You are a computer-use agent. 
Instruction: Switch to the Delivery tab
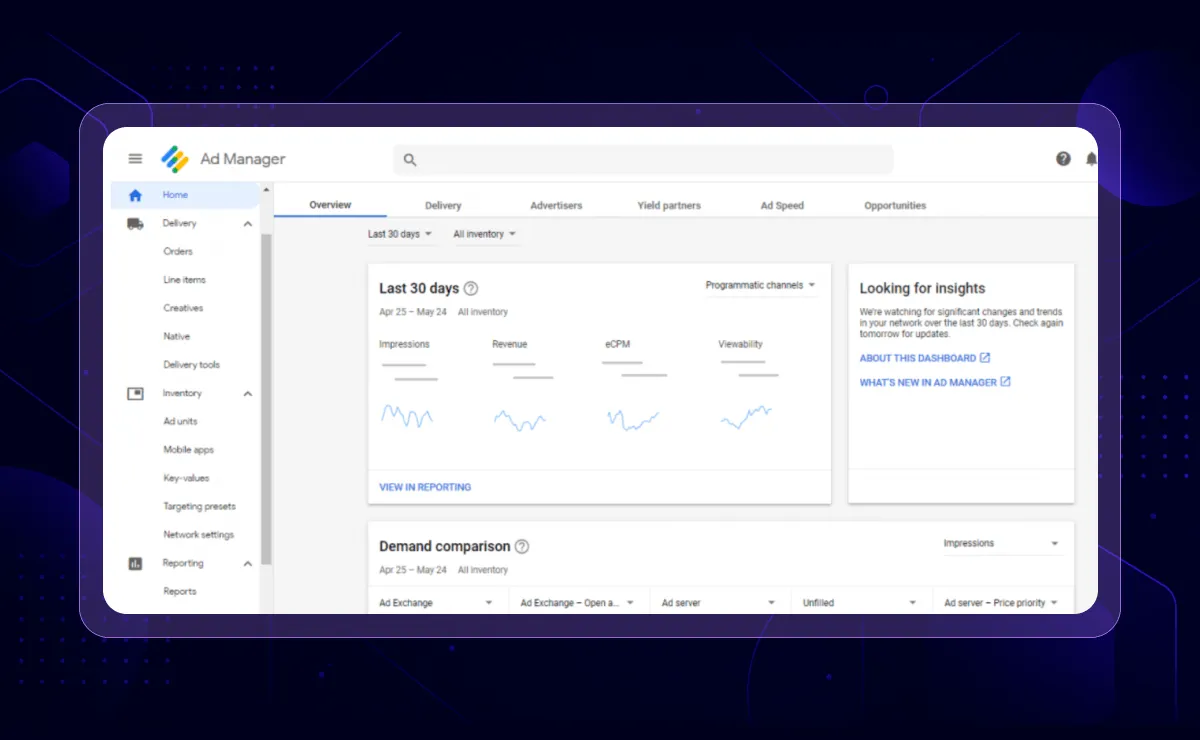443,206
